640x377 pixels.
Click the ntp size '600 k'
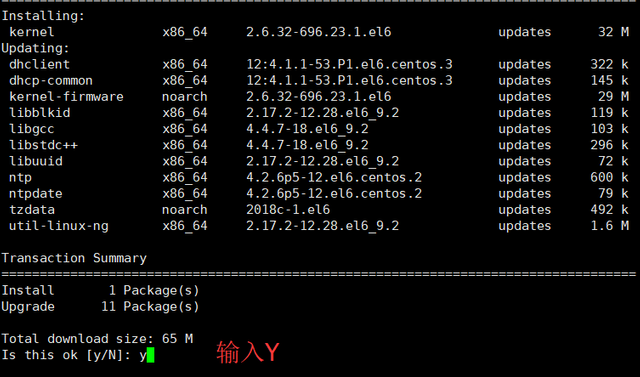(x=609, y=177)
